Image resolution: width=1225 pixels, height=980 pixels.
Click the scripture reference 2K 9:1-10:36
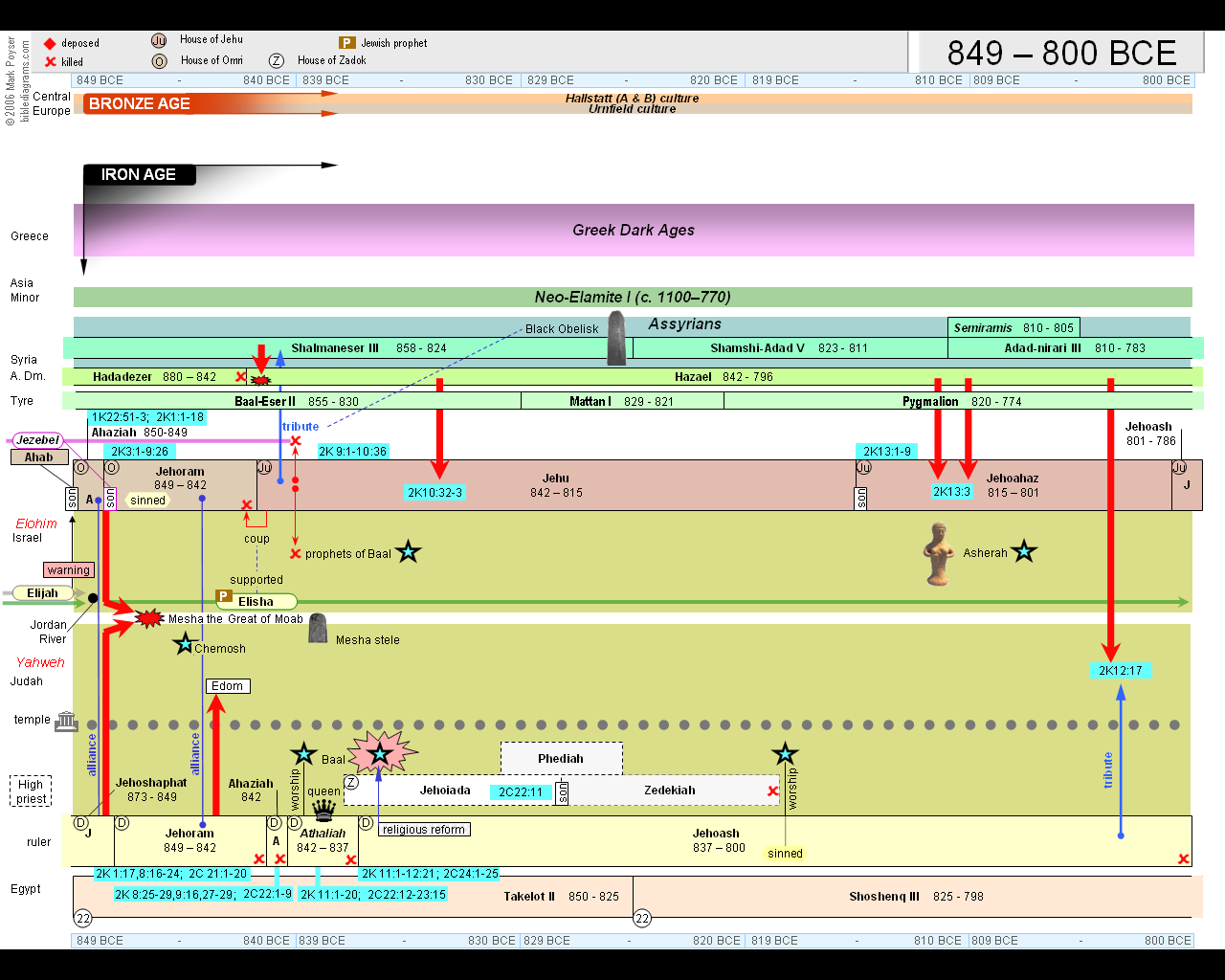[352, 452]
